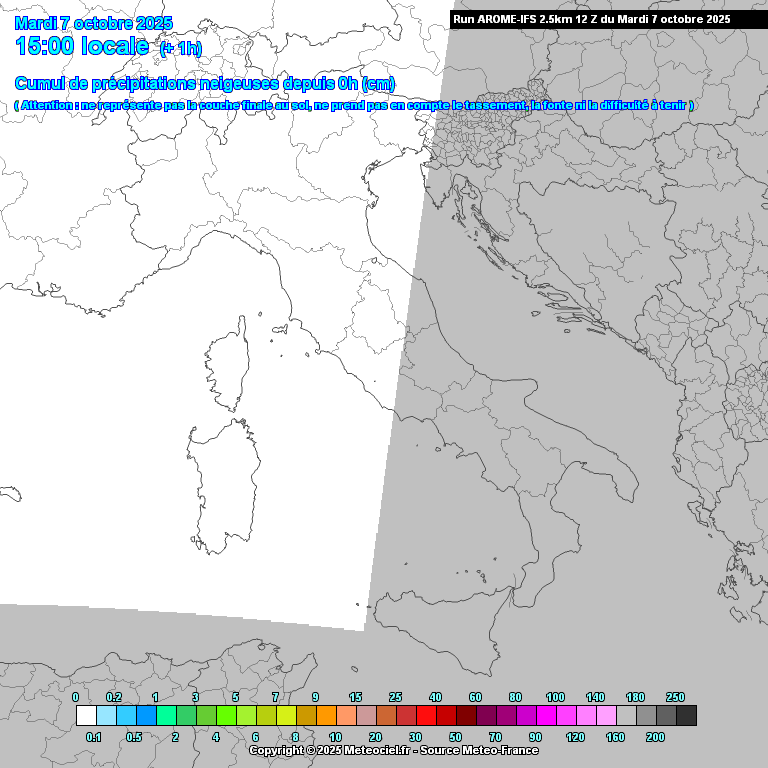Screen dimensions: 768x768
Task: Choose the yellow swatch between 7 and 8
Action: 286,715
